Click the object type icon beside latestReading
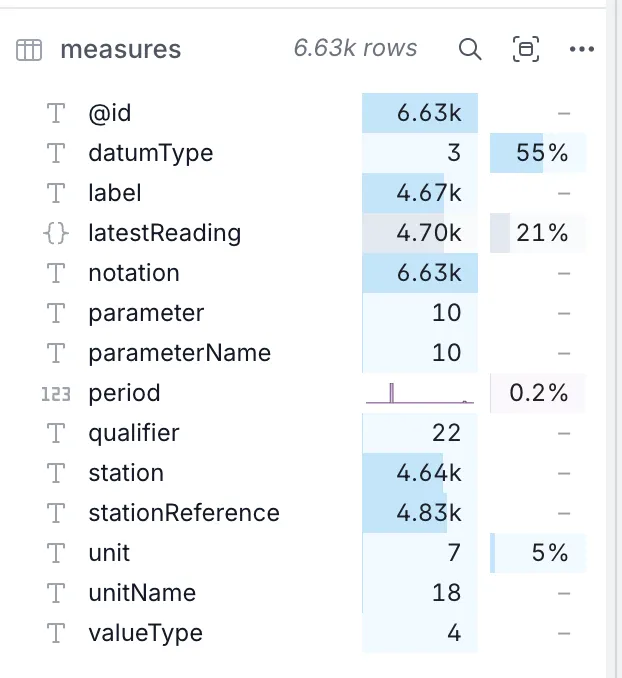Image resolution: width=622 pixels, height=678 pixels. pos(56,233)
